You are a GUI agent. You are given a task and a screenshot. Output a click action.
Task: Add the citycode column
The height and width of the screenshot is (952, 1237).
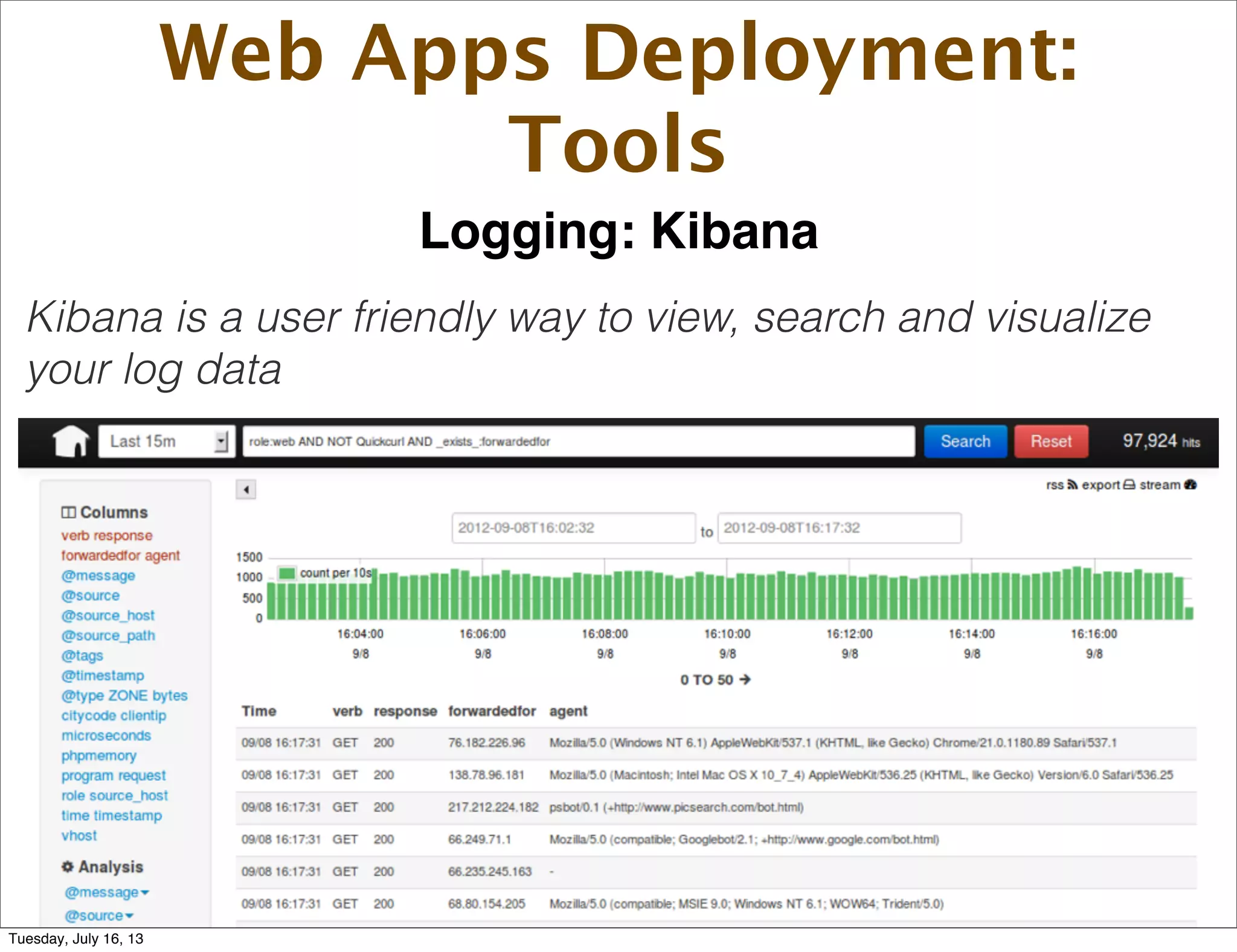(89, 716)
